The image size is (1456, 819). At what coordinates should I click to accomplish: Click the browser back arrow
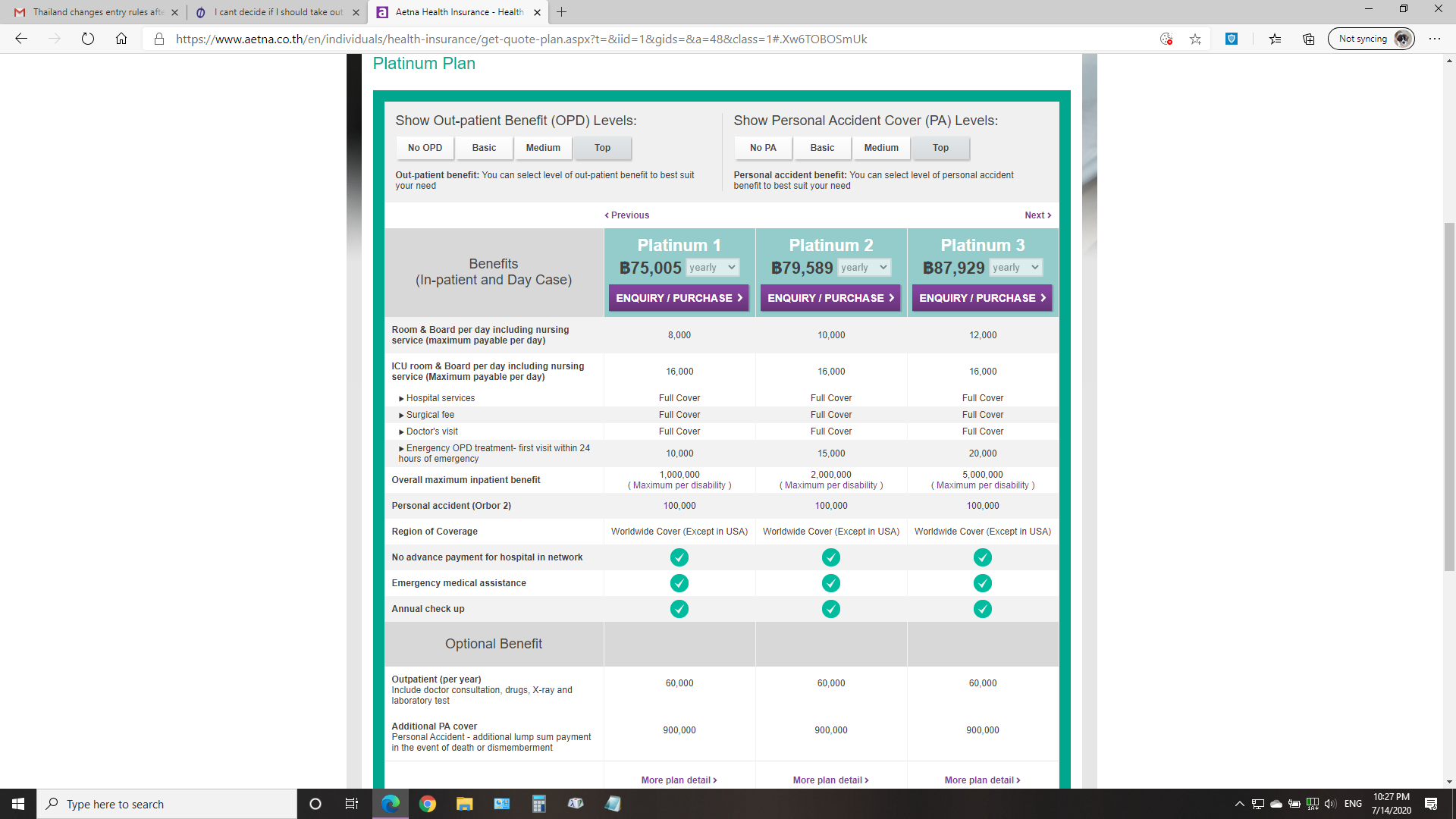(21, 39)
